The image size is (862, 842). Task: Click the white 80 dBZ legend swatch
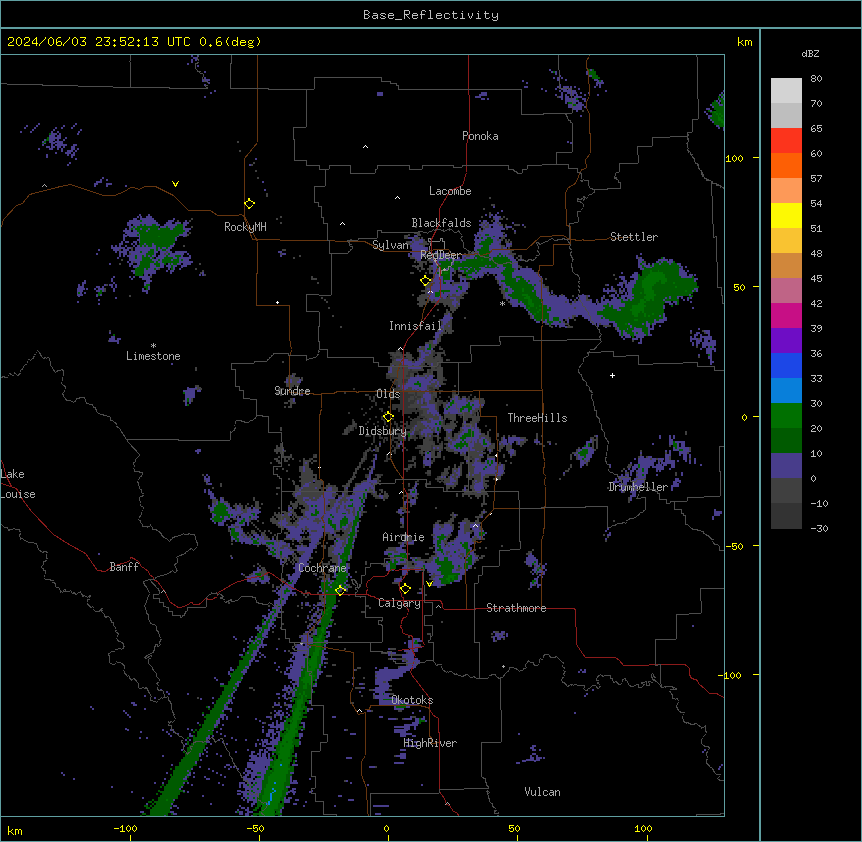tap(786, 91)
